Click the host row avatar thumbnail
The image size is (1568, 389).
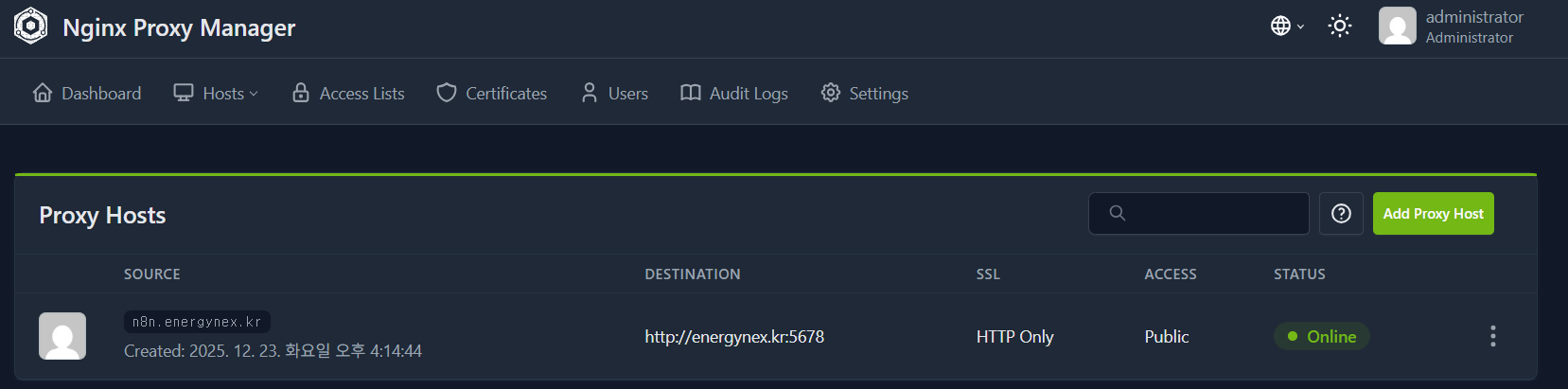[x=62, y=336]
